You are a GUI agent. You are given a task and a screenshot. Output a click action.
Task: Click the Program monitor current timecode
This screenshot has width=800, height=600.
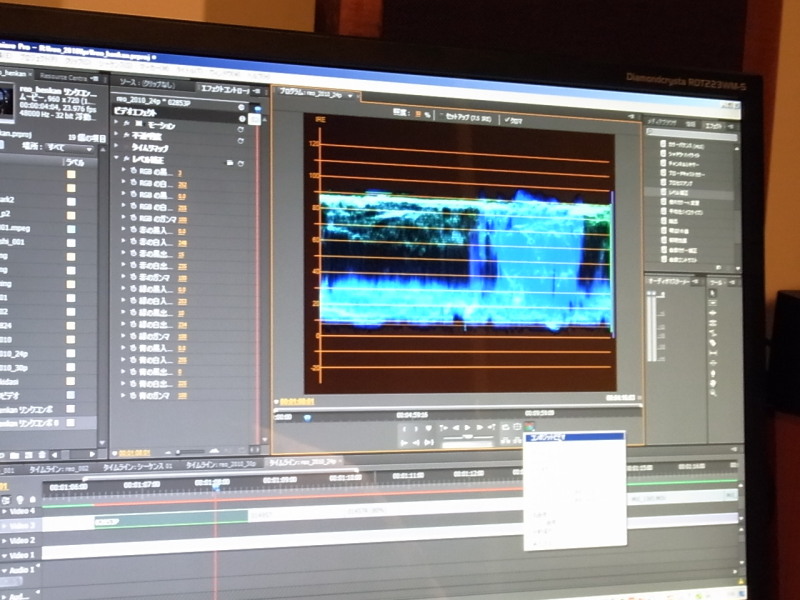tap(297, 402)
